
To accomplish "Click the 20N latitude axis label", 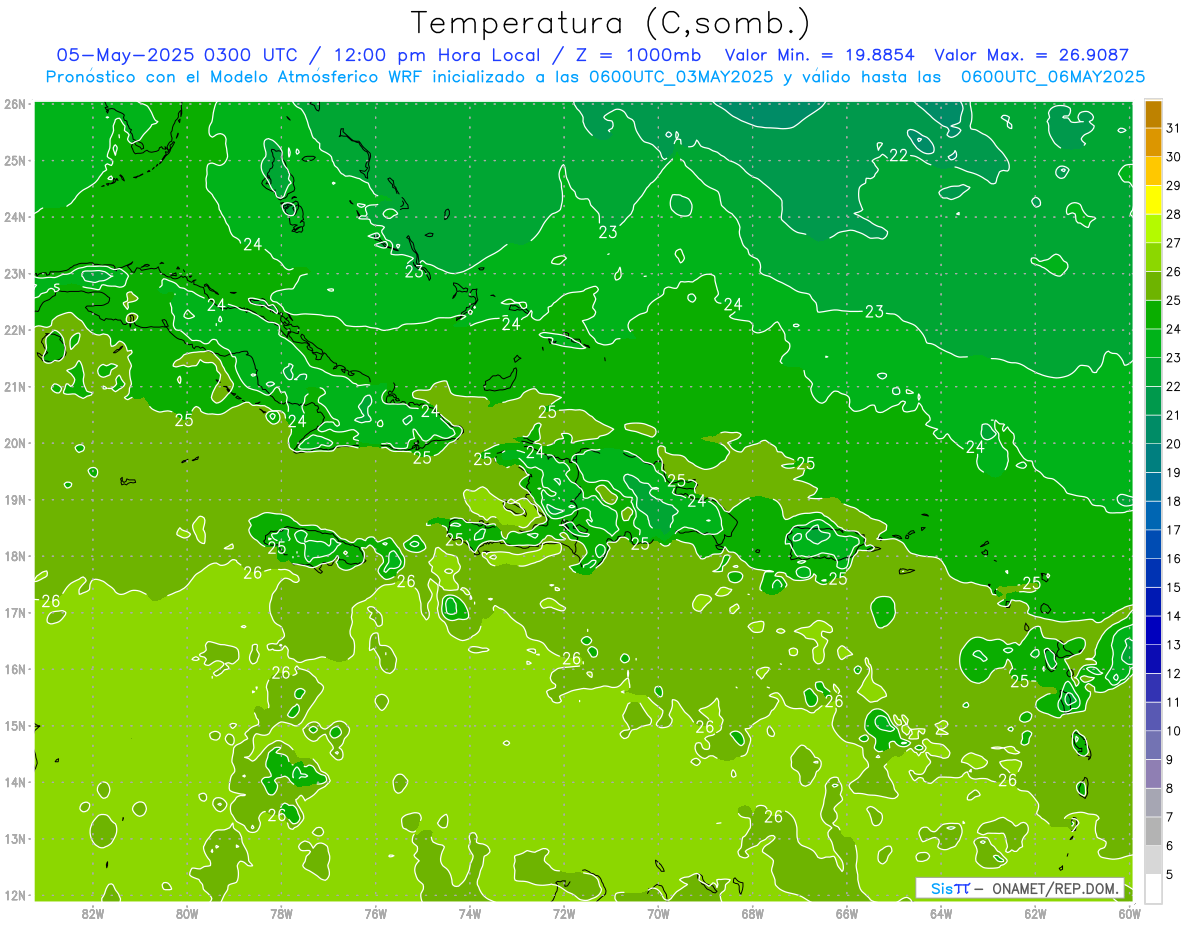I will pos(15,443).
